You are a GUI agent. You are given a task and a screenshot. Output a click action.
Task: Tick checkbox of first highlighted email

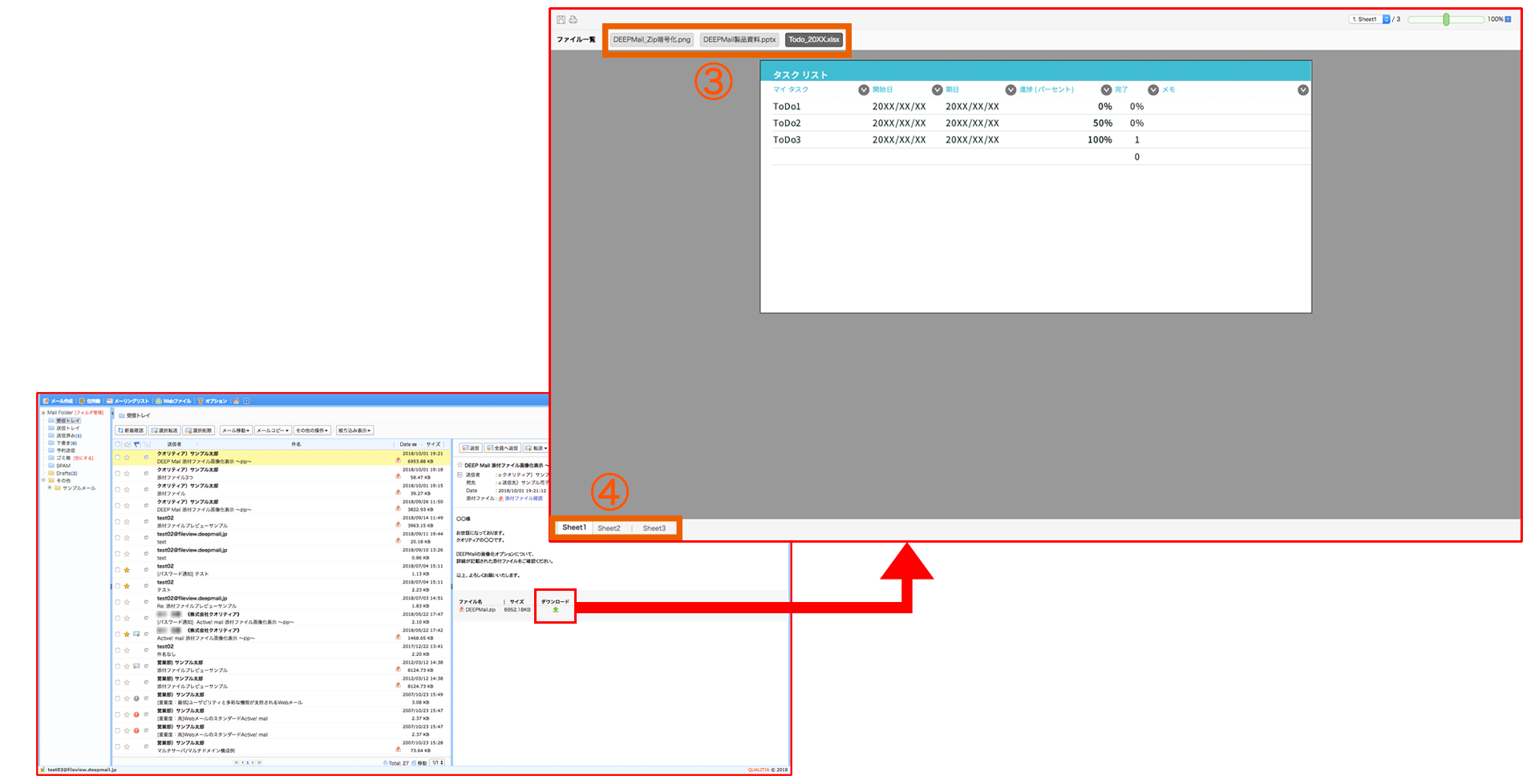[118, 458]
